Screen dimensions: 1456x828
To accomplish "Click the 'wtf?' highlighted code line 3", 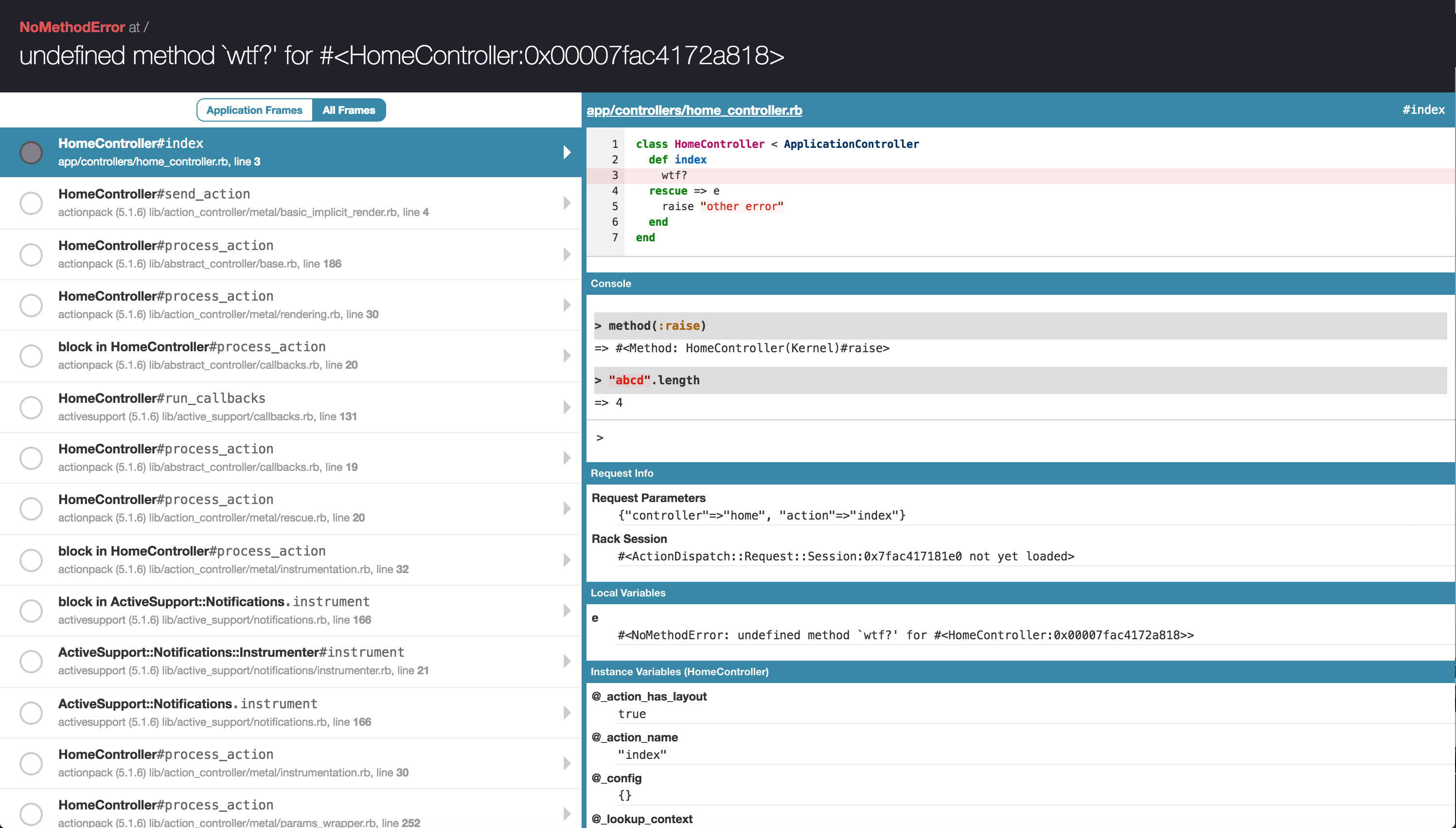I will point(1021,176).
